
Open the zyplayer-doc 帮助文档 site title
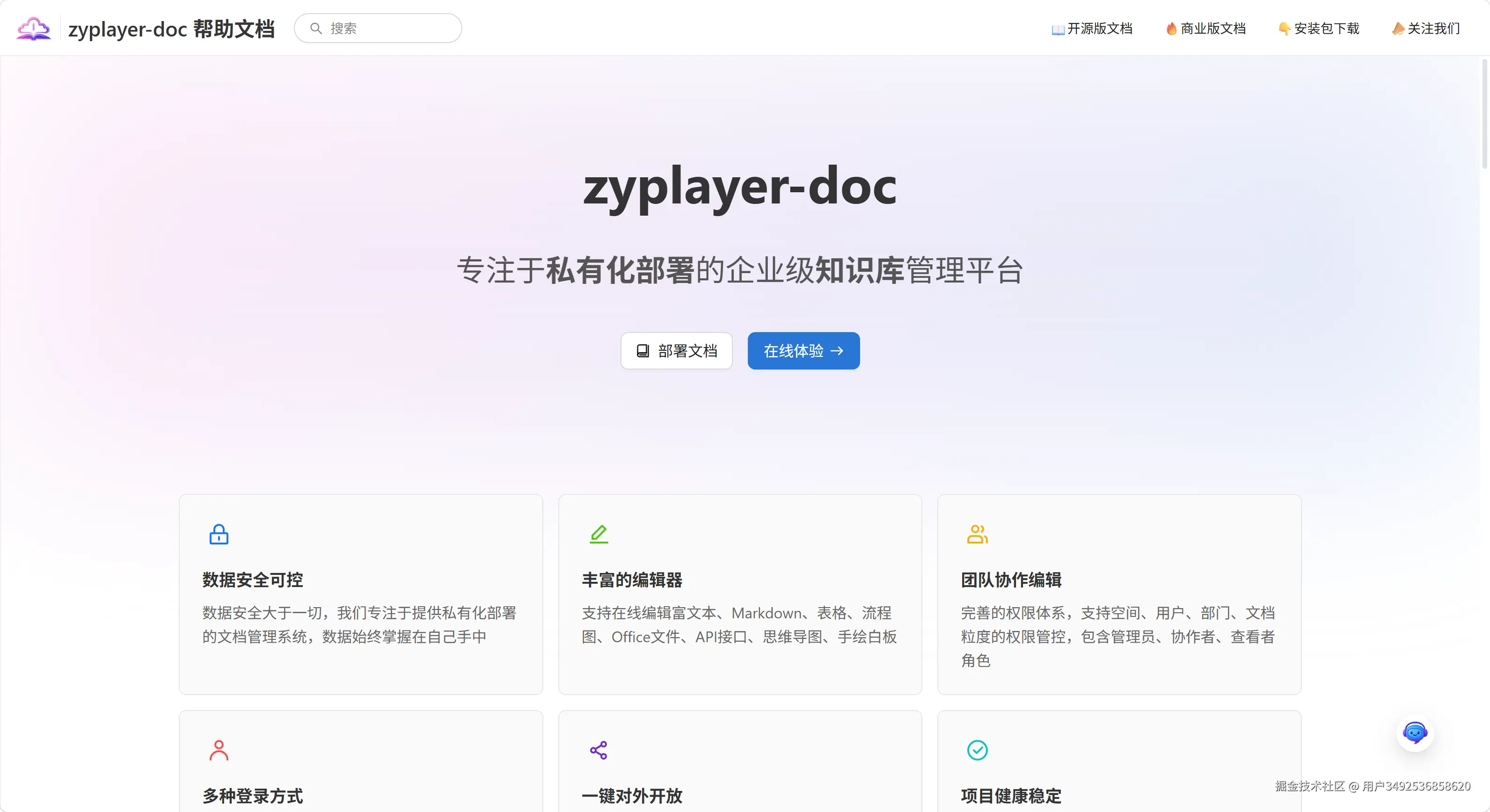coord(171,29)
